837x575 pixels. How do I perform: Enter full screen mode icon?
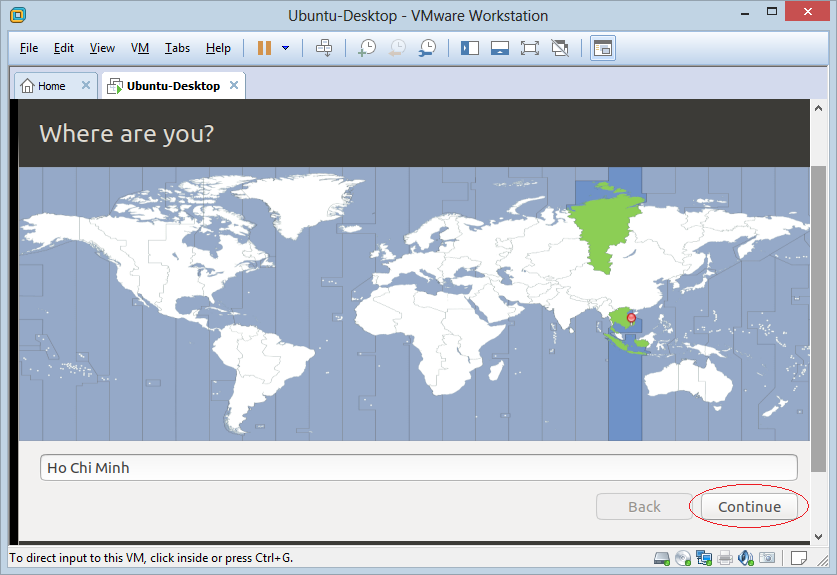pos(530,48)
